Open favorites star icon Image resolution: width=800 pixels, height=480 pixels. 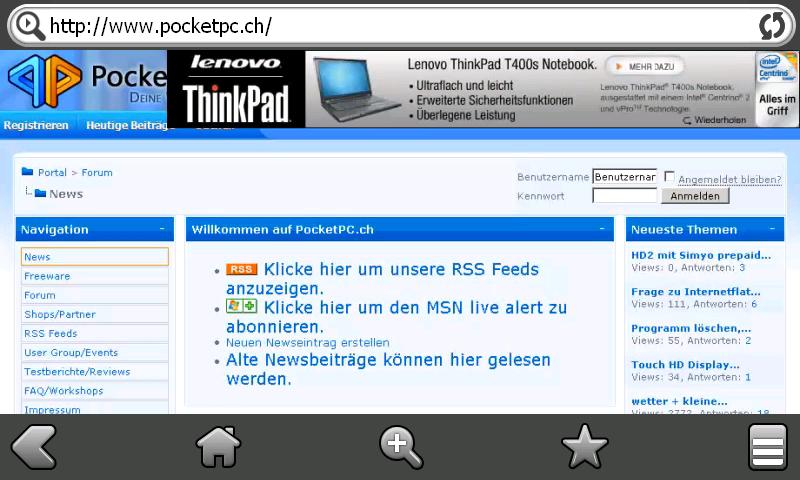585,446
